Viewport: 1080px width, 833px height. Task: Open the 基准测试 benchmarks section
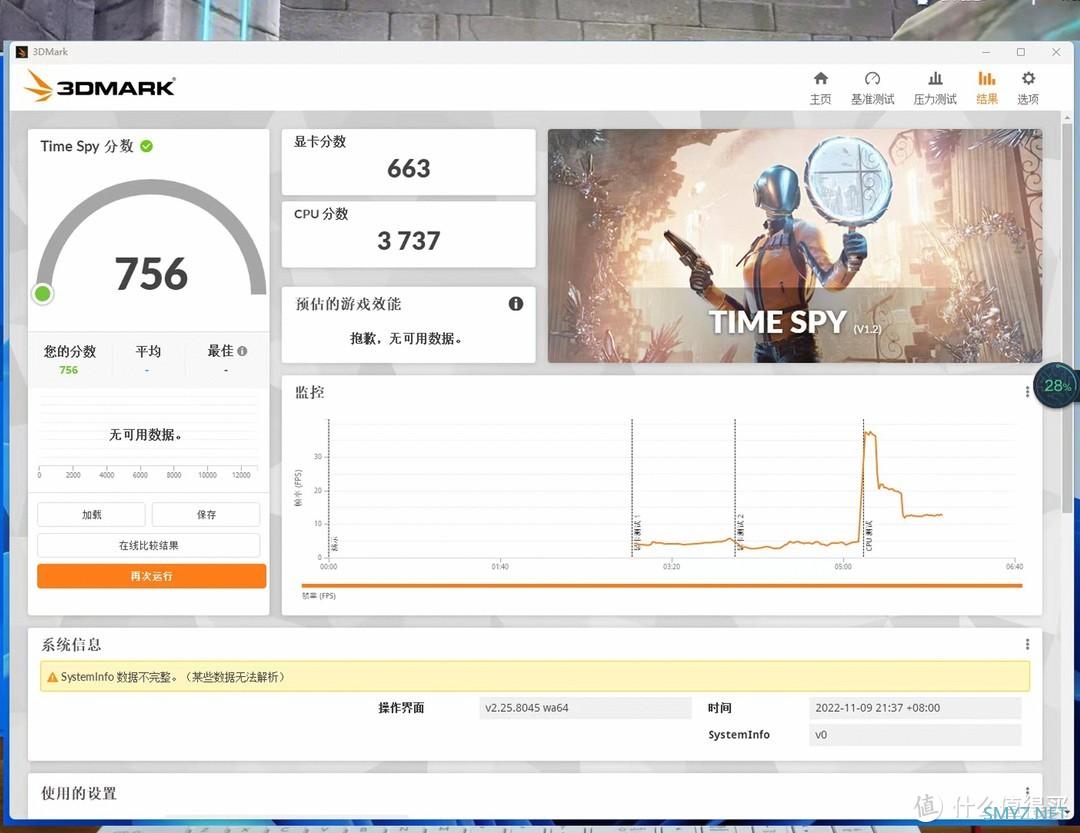[x=872, y=88]
